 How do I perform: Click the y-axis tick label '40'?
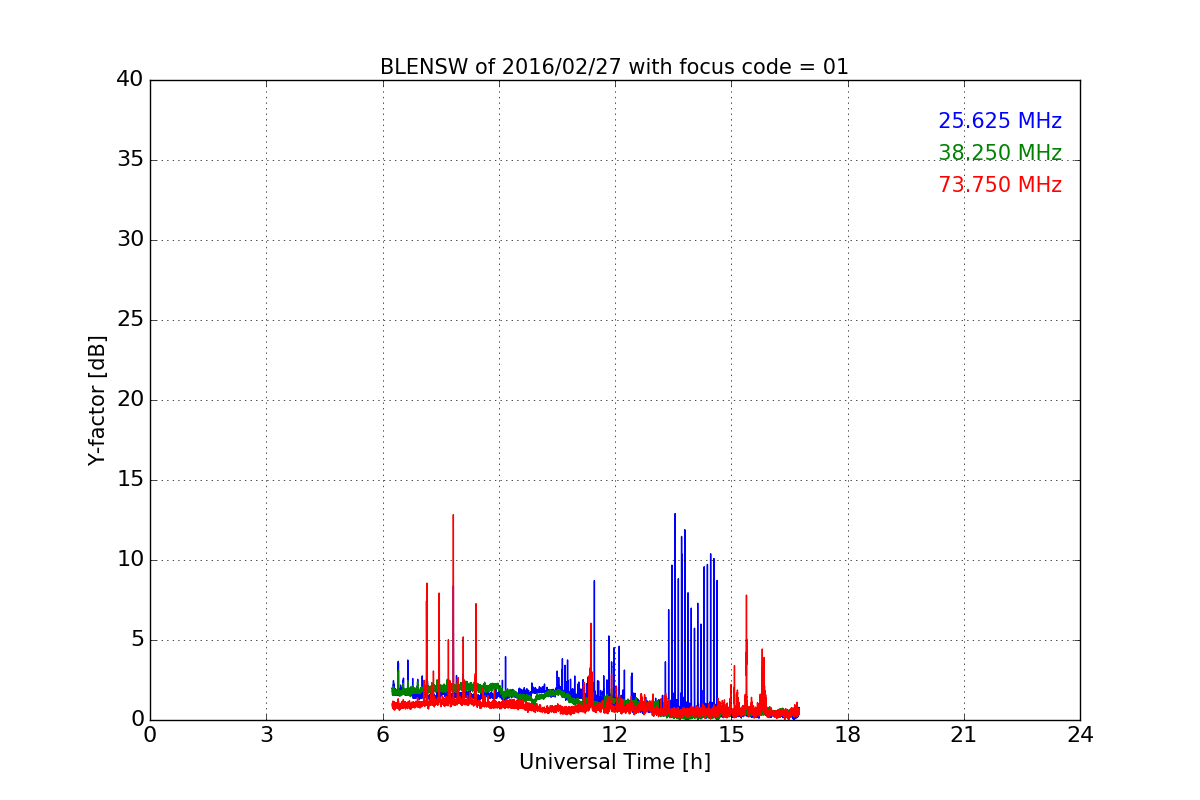click(130, 80)
